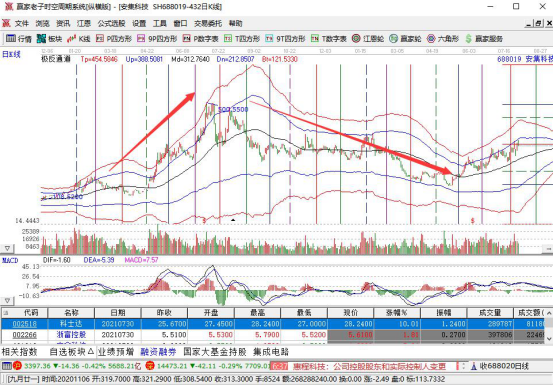
Task: Click the 日K线 period label
Action: tap(11, 54)
